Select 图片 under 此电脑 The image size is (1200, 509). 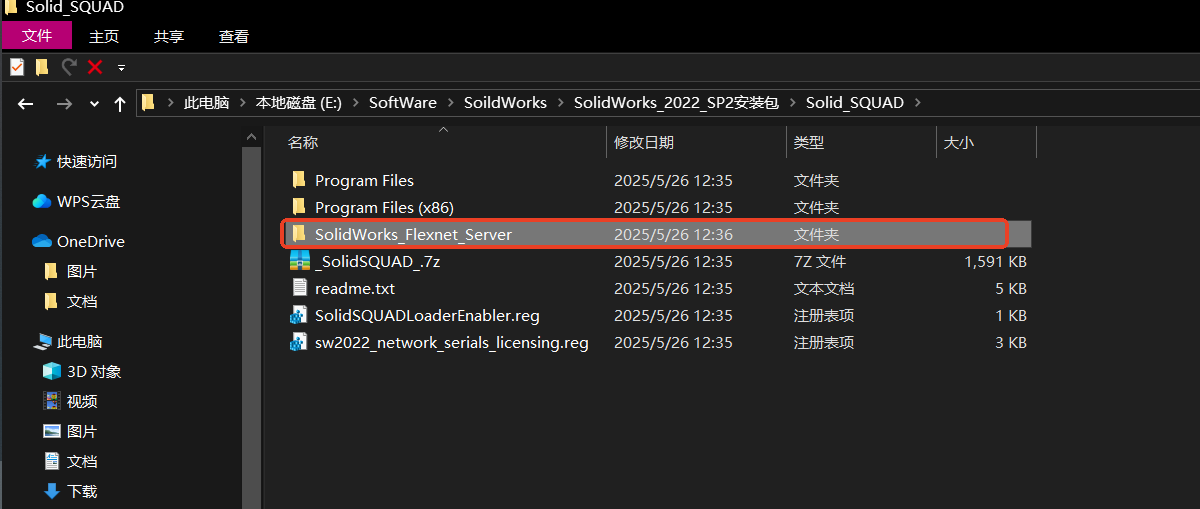[x=82, y=431]
